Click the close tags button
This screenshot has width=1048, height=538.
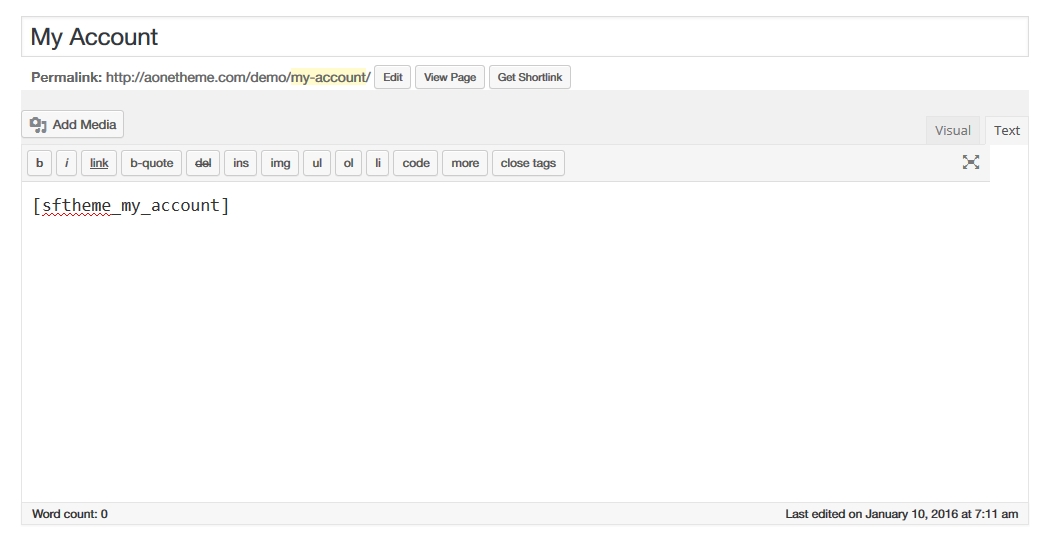528,163
